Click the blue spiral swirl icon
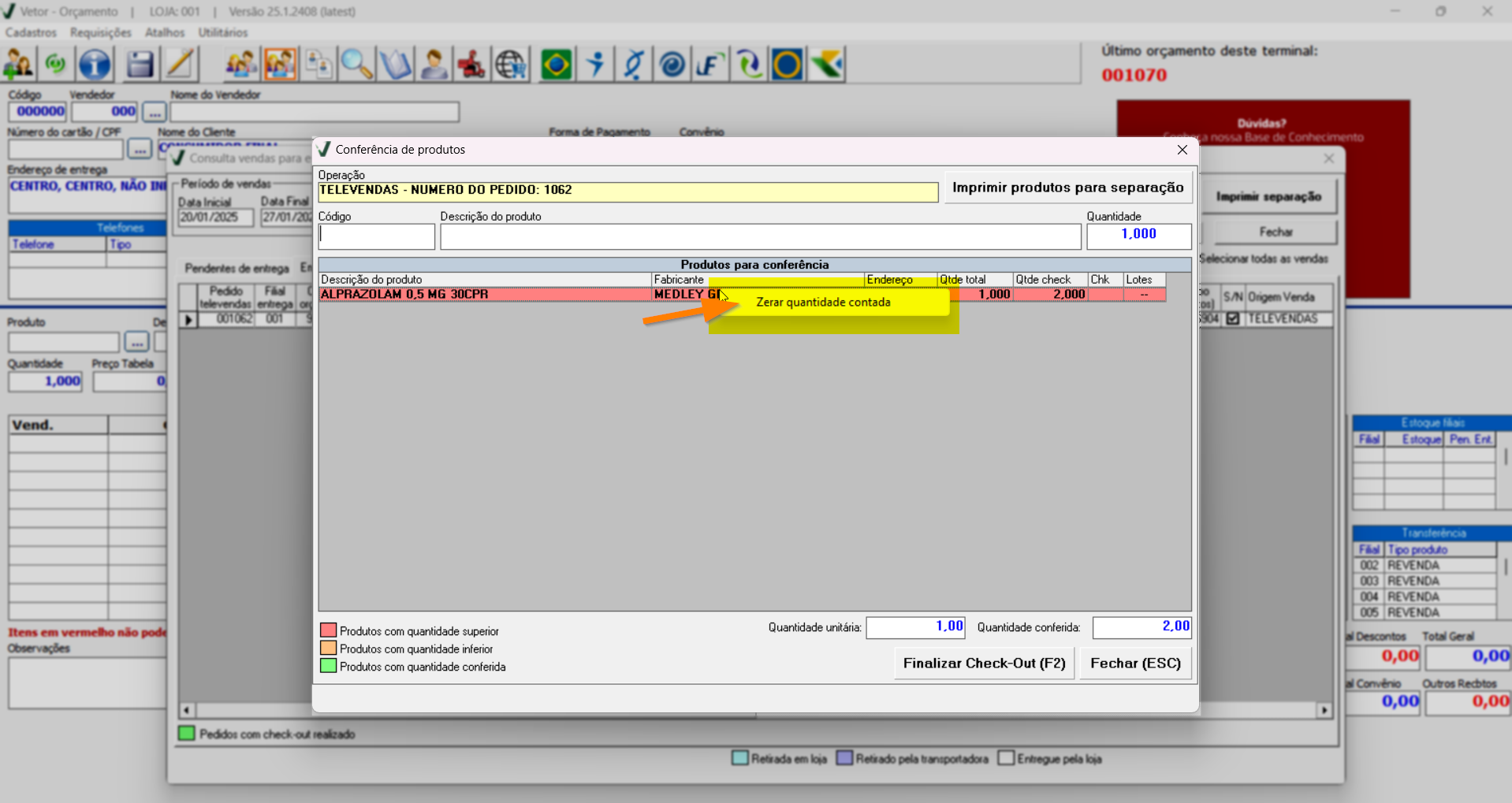This screenshot has width=1512, height=803. tap(672, 64)
